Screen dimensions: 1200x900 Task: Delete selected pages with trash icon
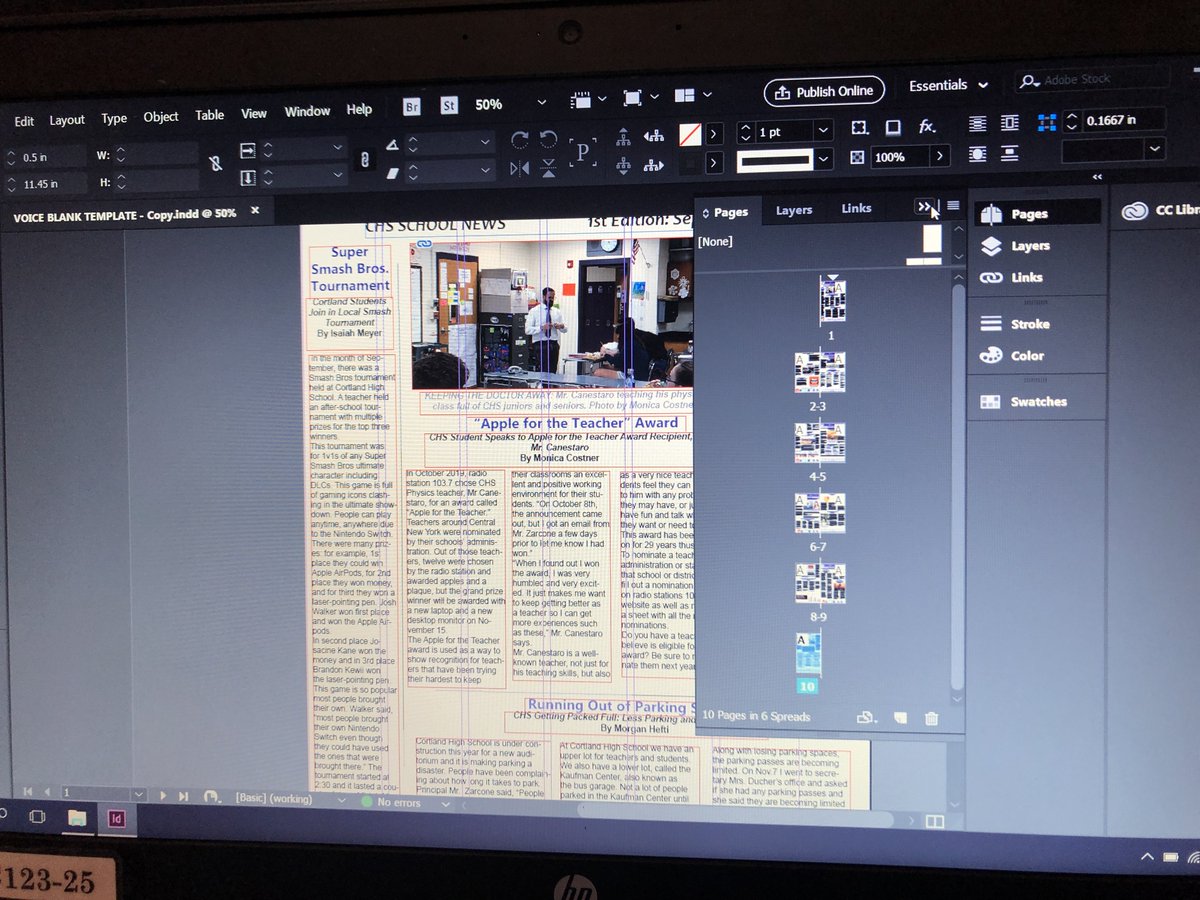point(931,717)
